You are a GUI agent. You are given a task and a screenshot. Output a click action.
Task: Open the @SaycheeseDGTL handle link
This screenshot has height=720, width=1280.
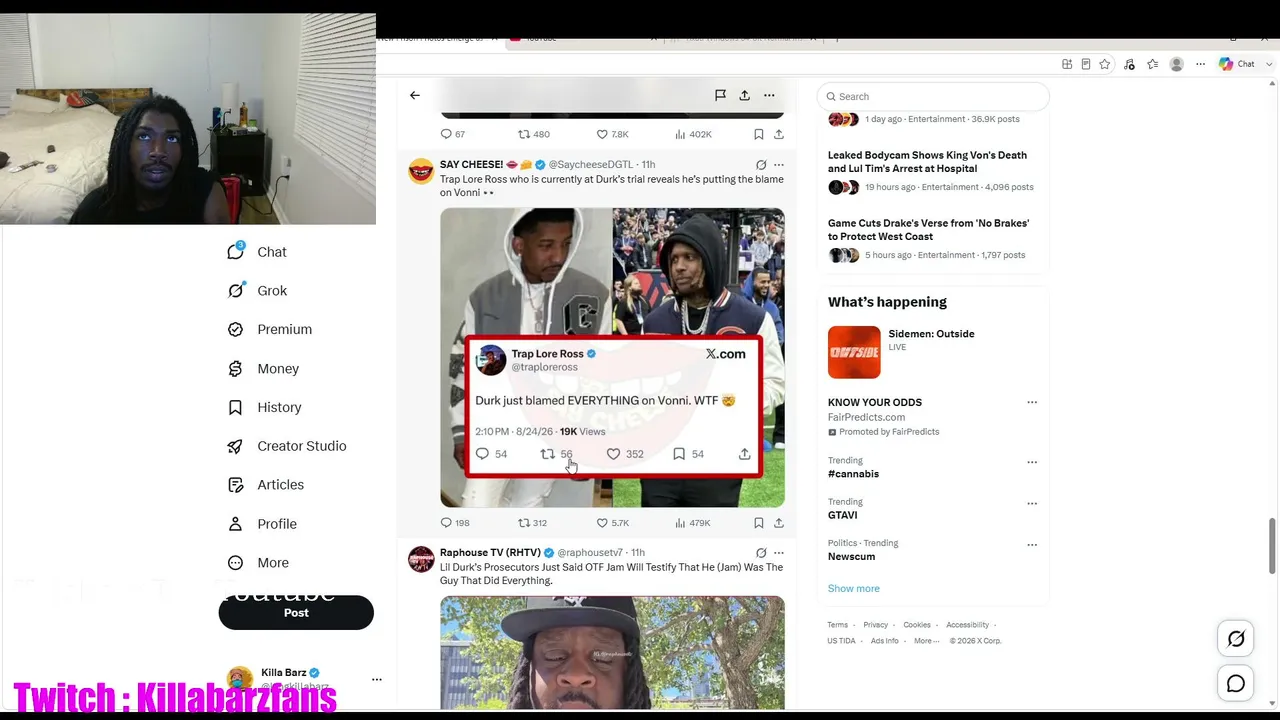point(591,165)
